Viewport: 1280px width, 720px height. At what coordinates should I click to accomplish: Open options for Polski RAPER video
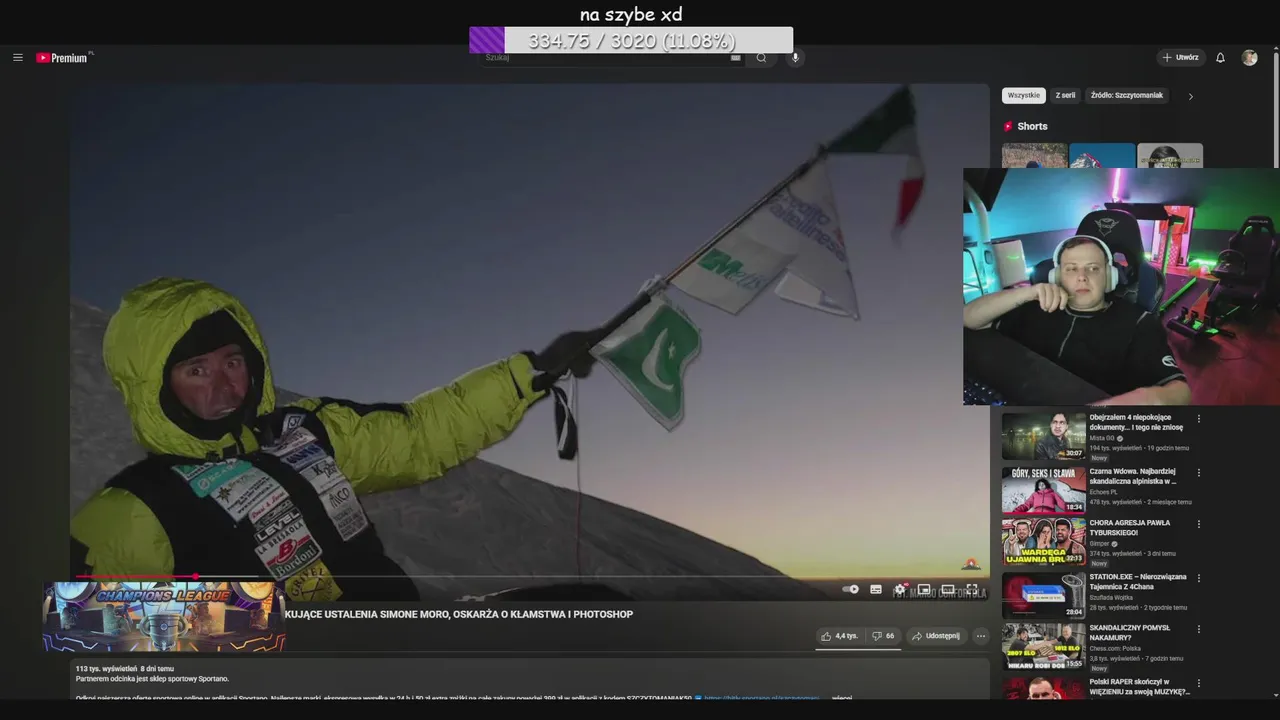pos(1199,684)
